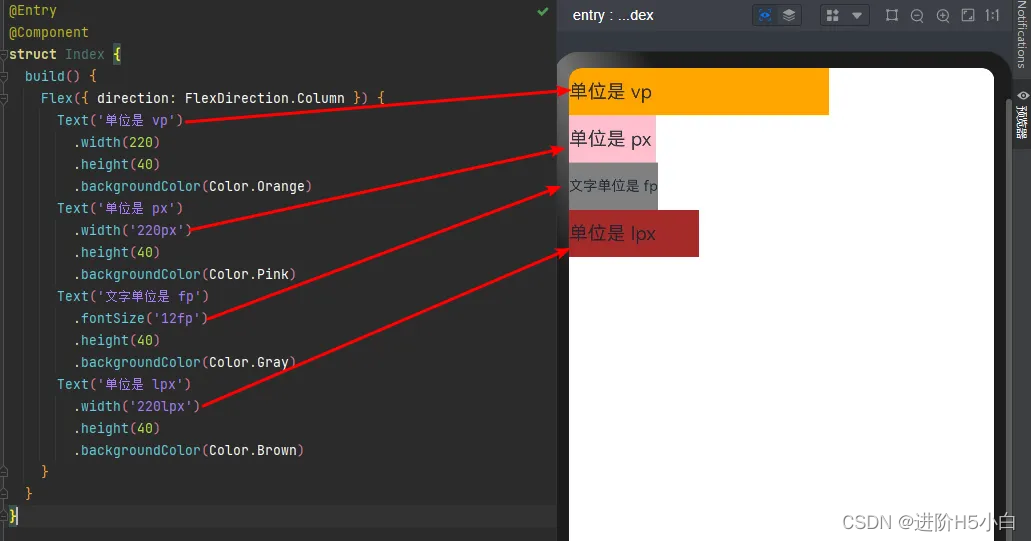Click the frame icon left of zoom out
Screen dimensions: 1031x541
(x=892, y=15)
